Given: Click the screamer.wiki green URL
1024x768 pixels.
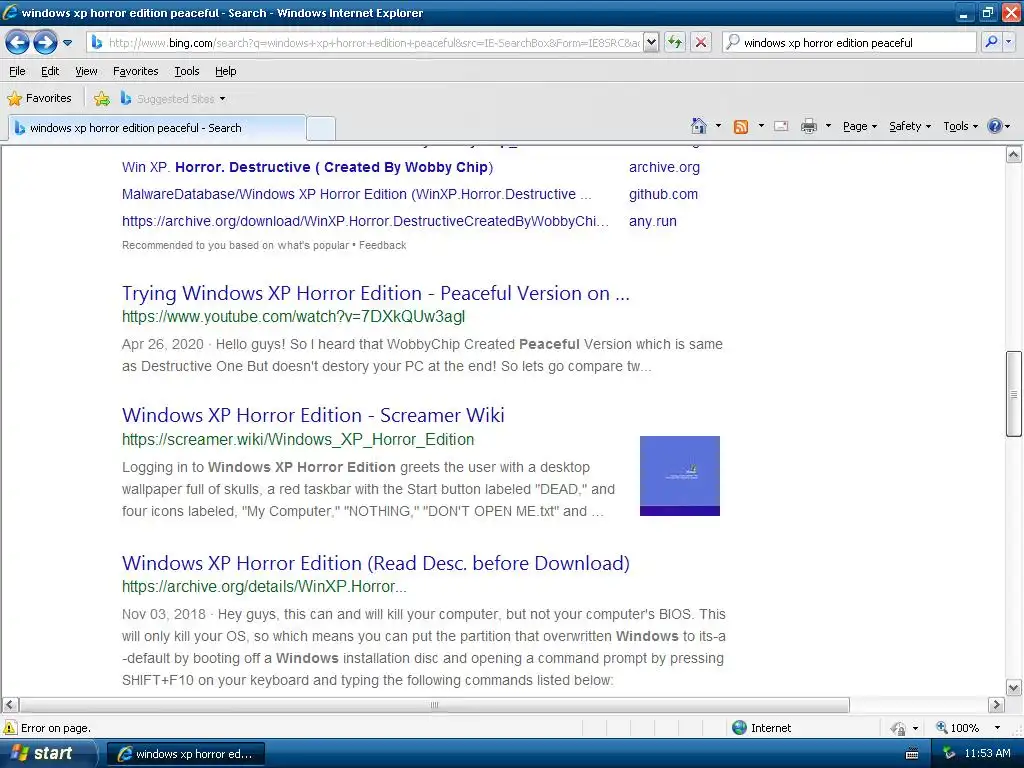Looking at the screenshot, I should [298, 440].
